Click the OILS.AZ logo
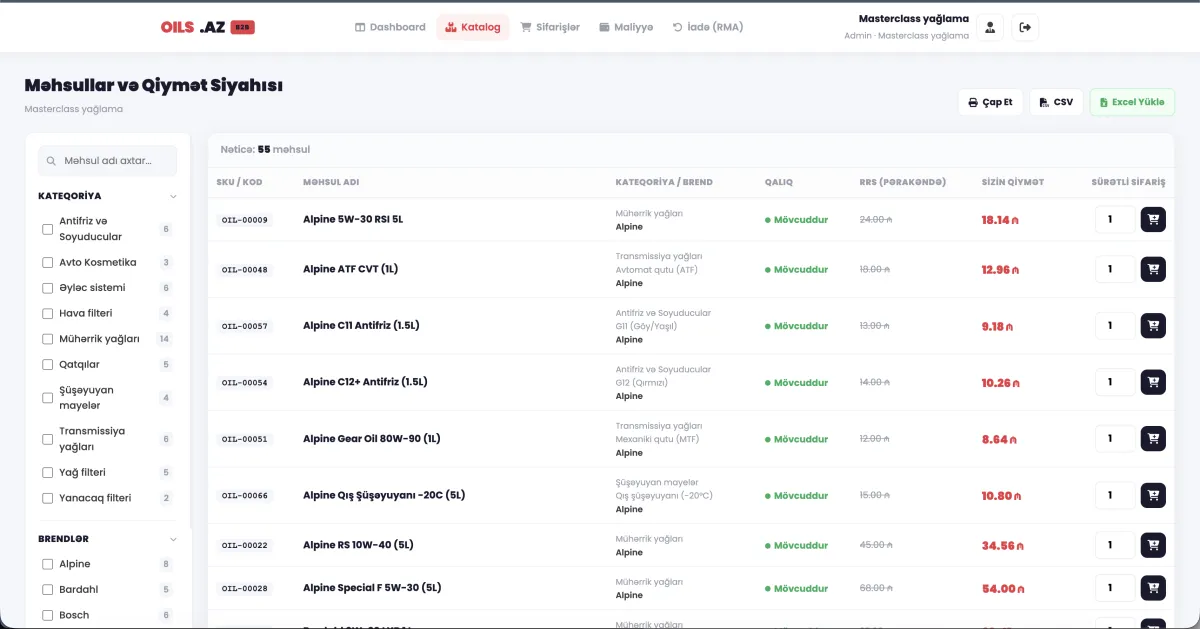Viewport: 1200px width, 629px height. pyautogui.click(x=208, y=27)
